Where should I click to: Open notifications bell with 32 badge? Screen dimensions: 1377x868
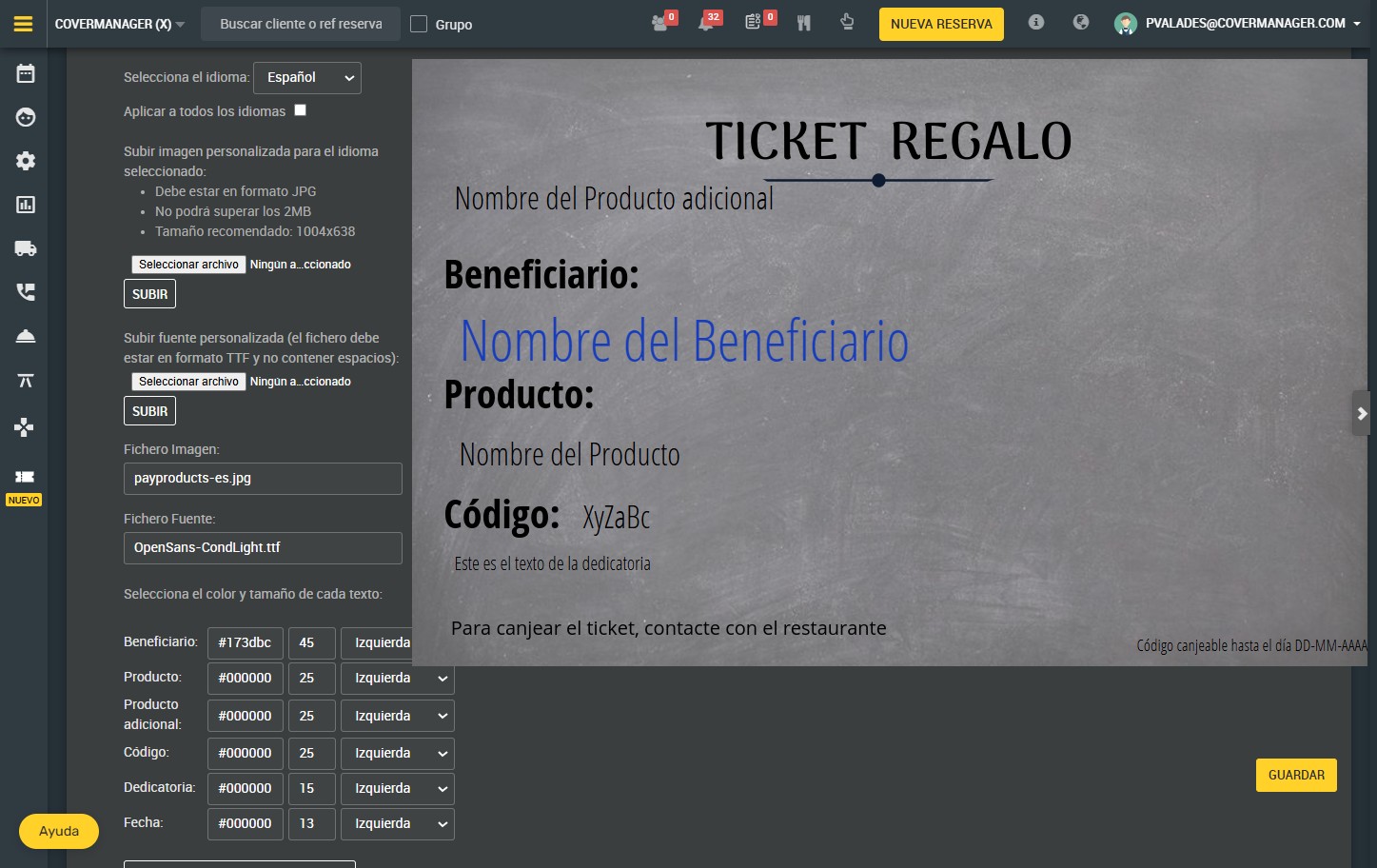pos(706,23)
